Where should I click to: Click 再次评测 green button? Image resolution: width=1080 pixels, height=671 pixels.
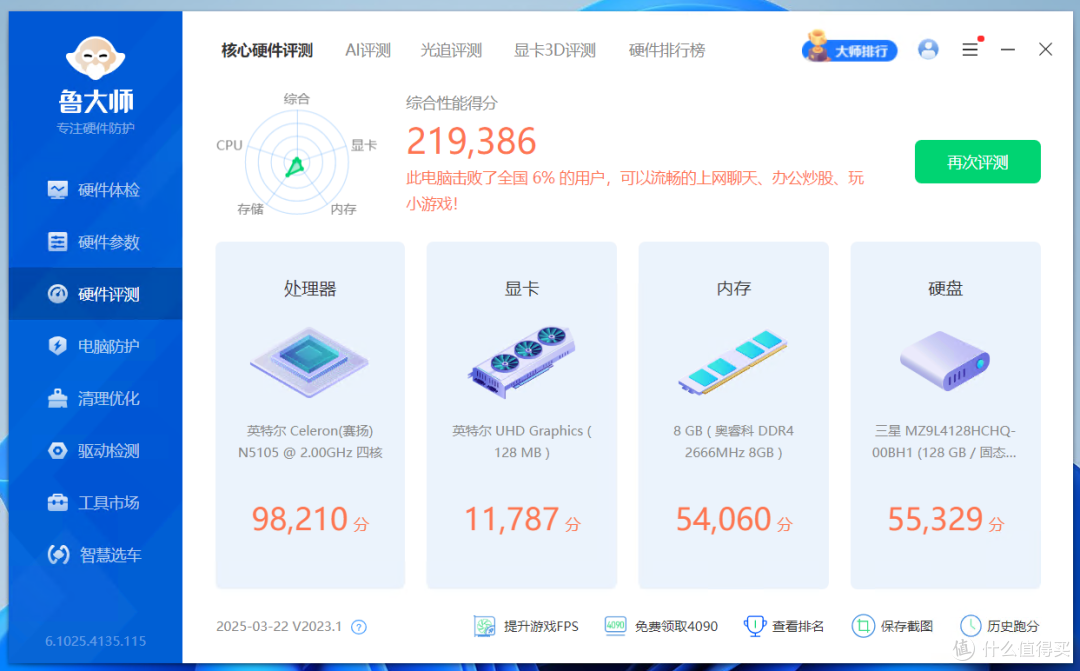977,162
